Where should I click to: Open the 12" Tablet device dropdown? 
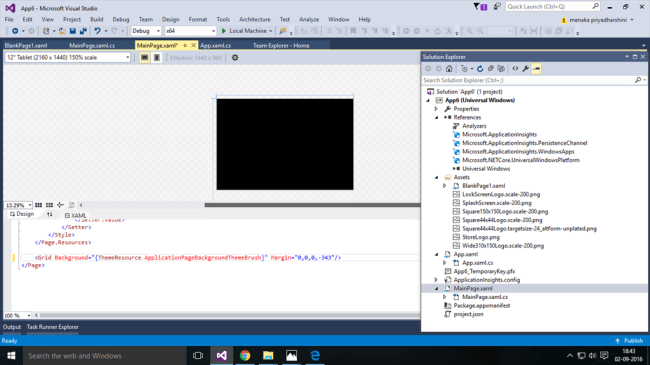point(68,58)
